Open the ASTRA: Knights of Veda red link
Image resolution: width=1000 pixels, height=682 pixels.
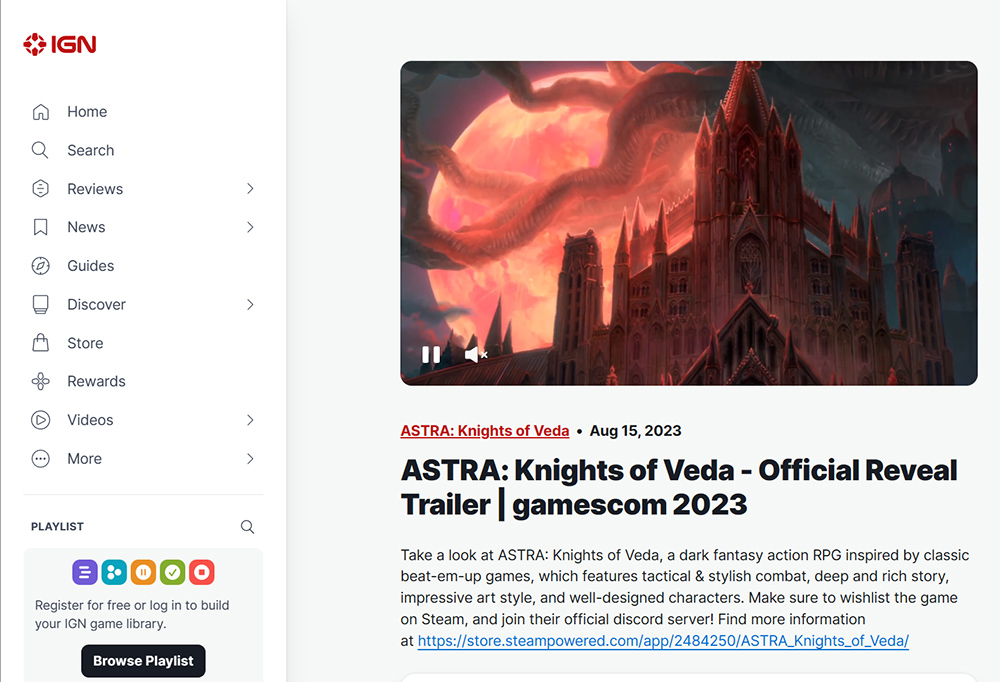485,431
